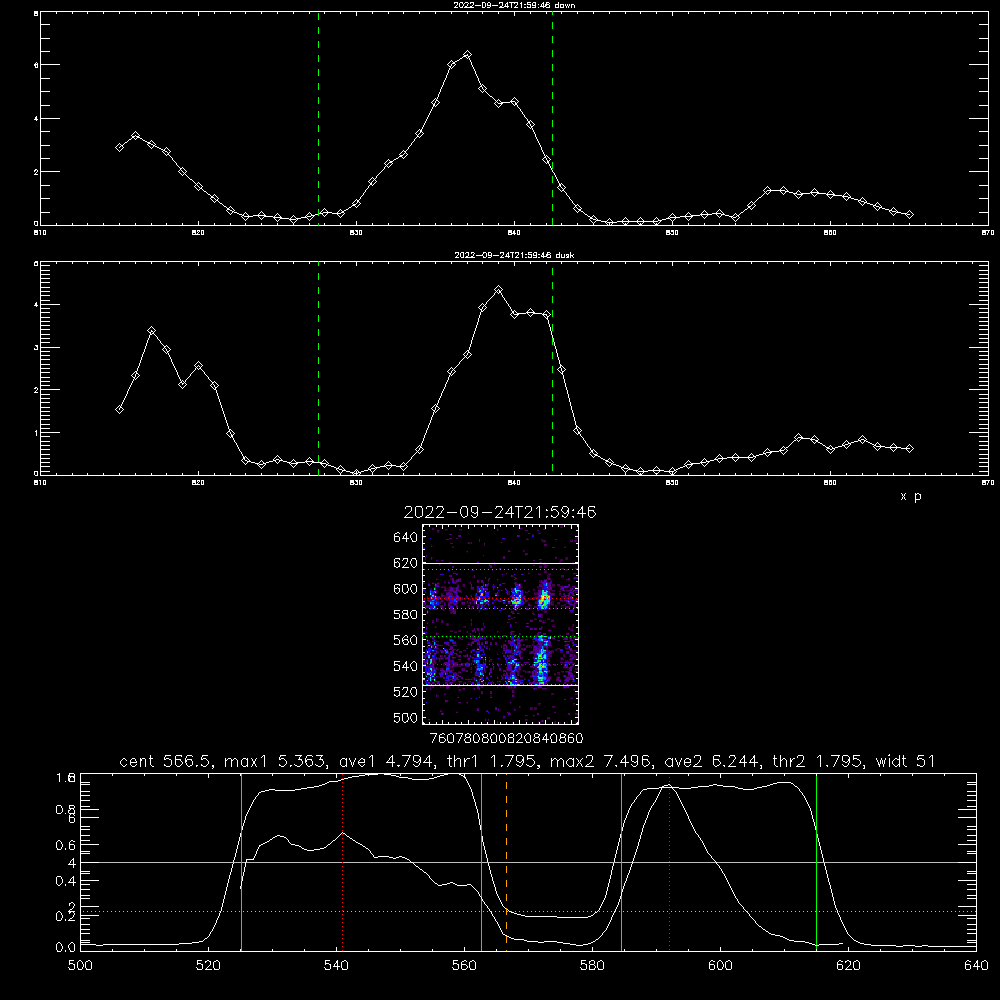Viewport: 1000px width, 1000px height.
Task: Click the 0.6 label on bottom plot y-axis
Action: pos(65,845)
